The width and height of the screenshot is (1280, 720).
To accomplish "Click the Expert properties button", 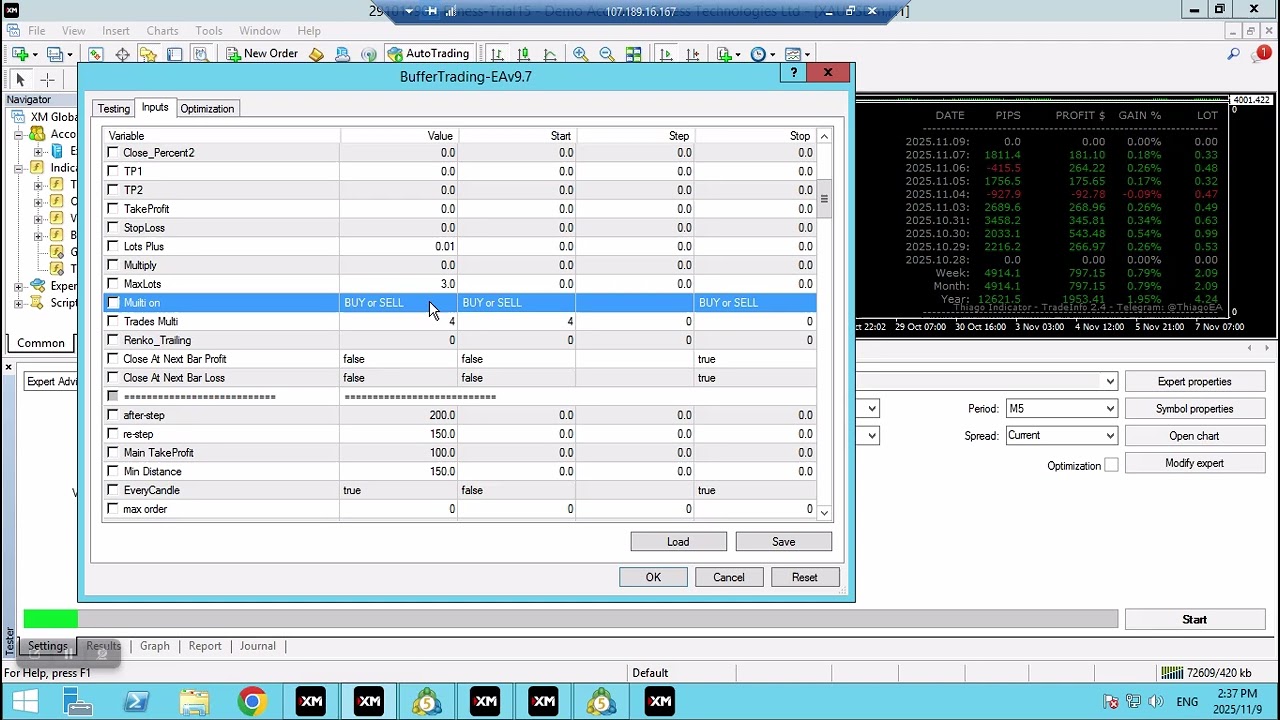I will [x=1194, y=382].
